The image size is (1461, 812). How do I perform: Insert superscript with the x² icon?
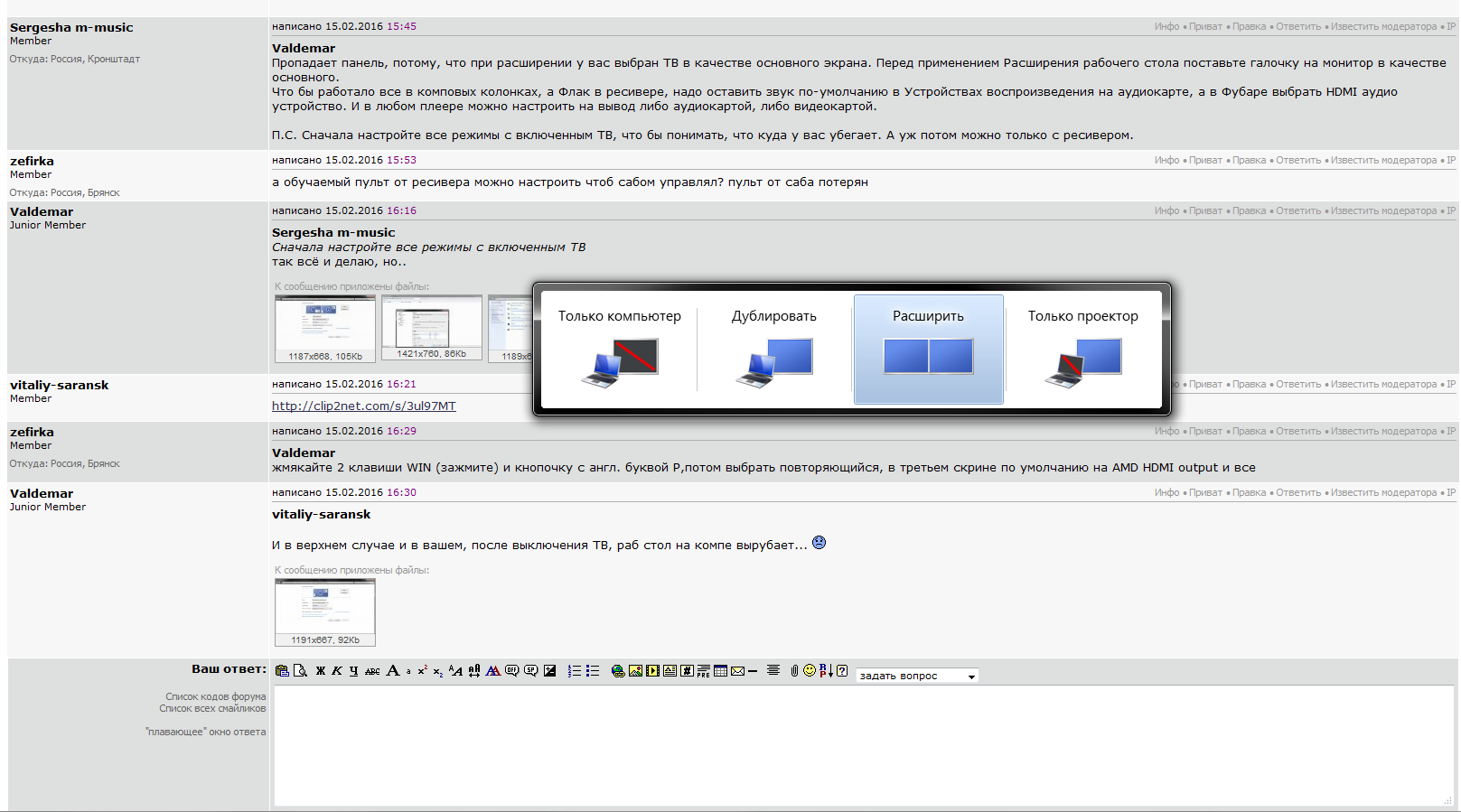coord(422,670)
